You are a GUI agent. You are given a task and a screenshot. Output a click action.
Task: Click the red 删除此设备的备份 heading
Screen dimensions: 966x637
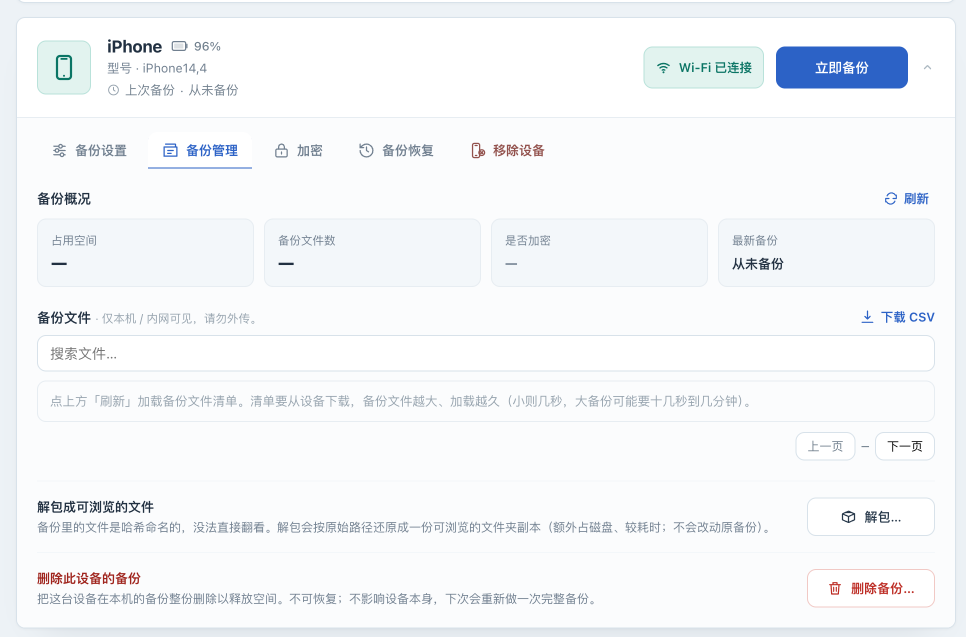[x=89, y=578]
